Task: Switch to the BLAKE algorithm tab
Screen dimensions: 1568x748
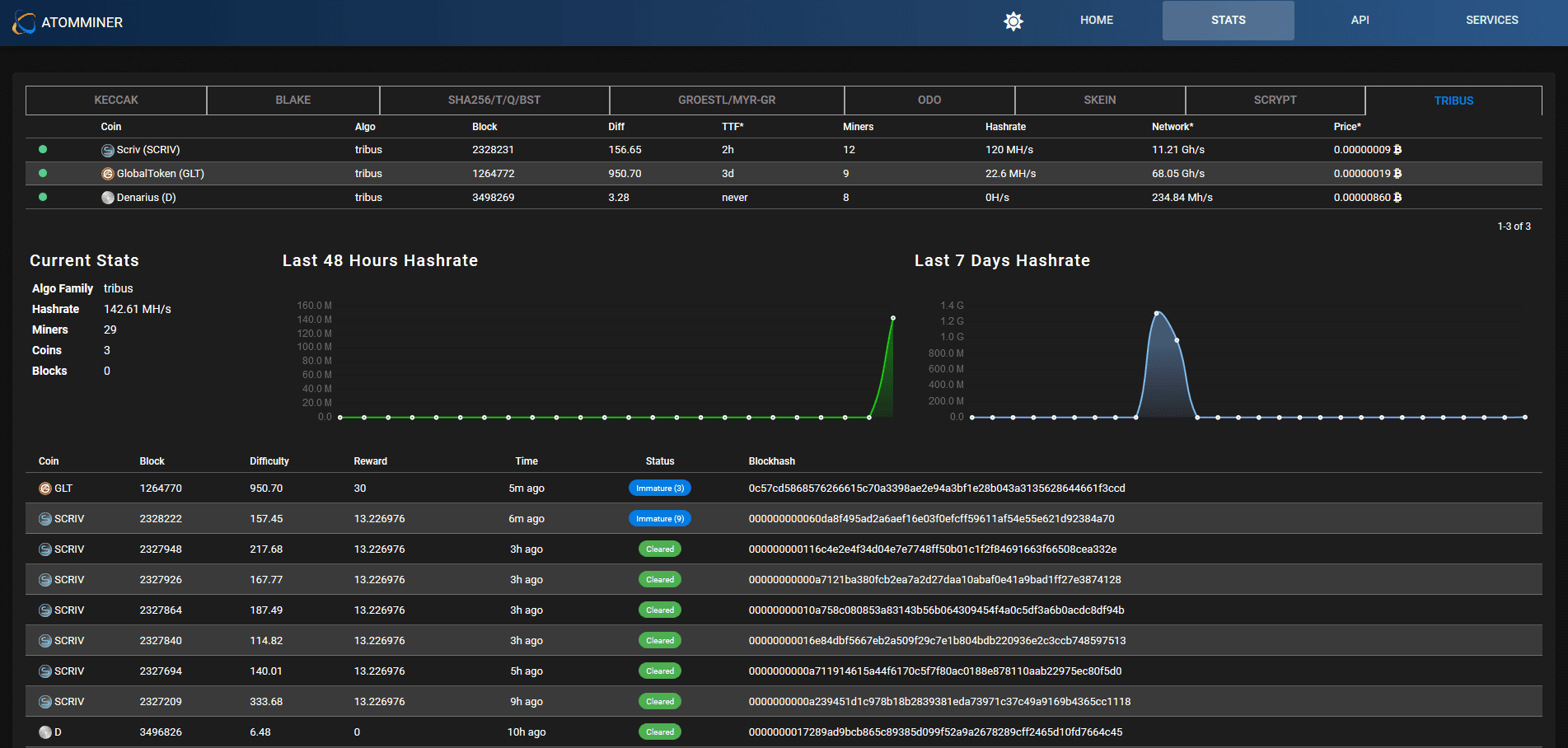Action: pyautogui.click(x=293, y=101)
